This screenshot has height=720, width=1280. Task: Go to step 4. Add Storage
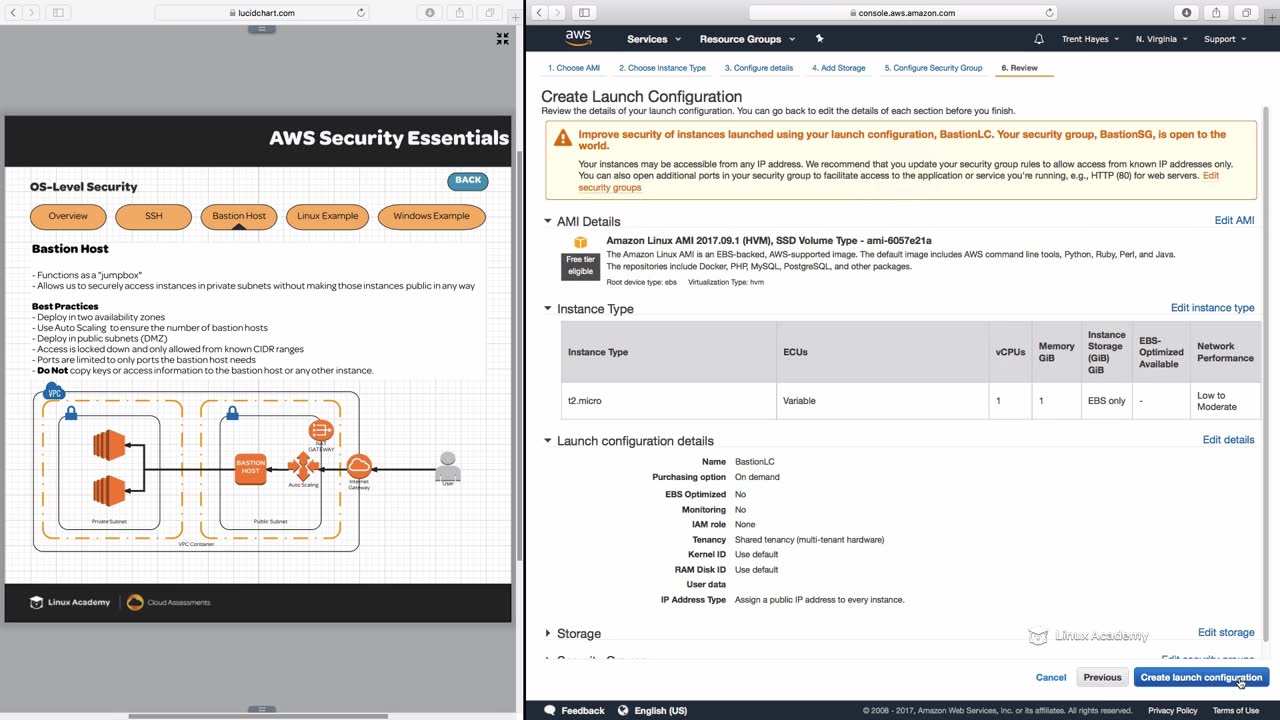[x=839, y=68]
